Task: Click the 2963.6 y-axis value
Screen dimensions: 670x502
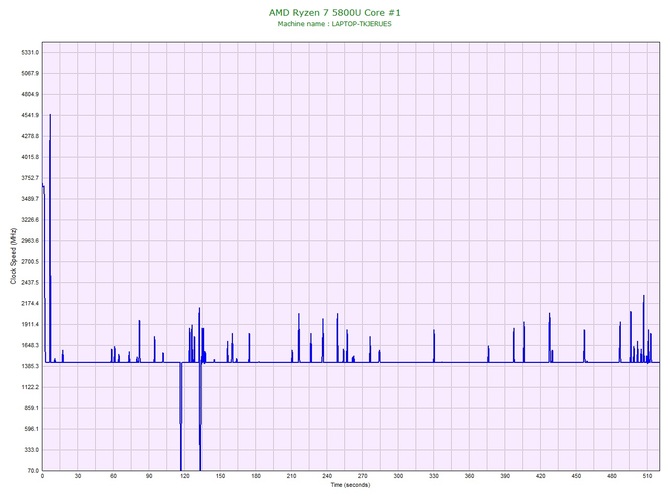Action: pyautogui.click(x=30, y=241)
